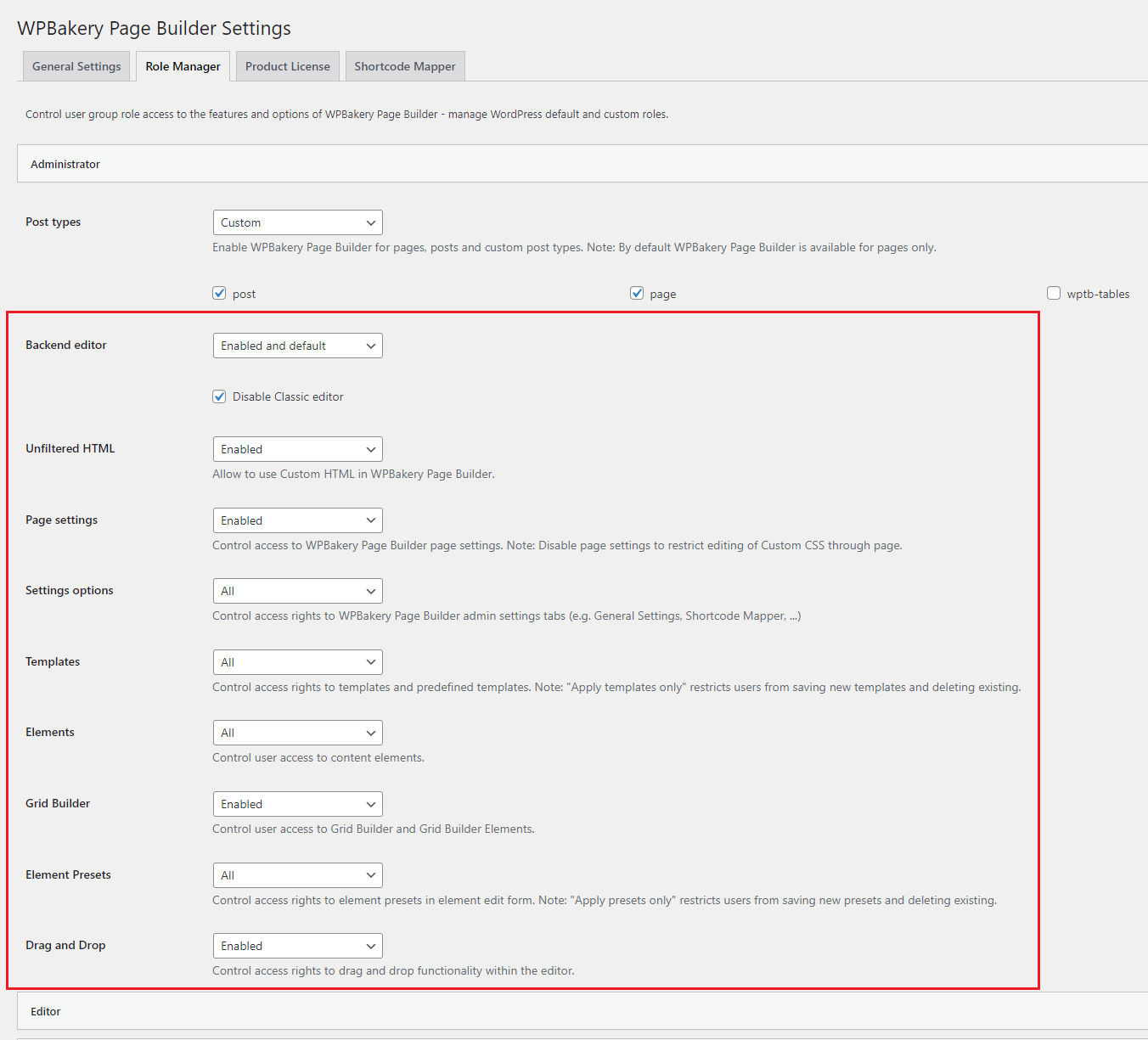Open the General Settings tab

pos(76,66)
